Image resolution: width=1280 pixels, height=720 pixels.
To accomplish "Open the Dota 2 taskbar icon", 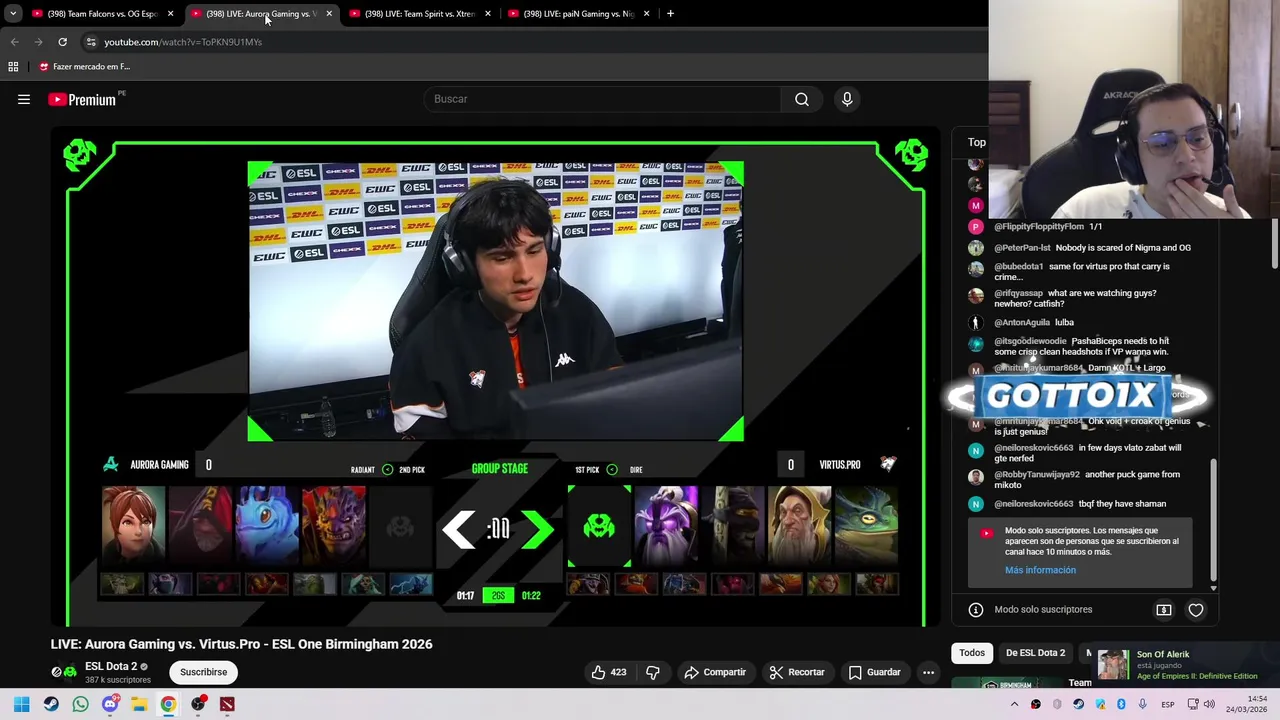I will (x=227, y=704).
